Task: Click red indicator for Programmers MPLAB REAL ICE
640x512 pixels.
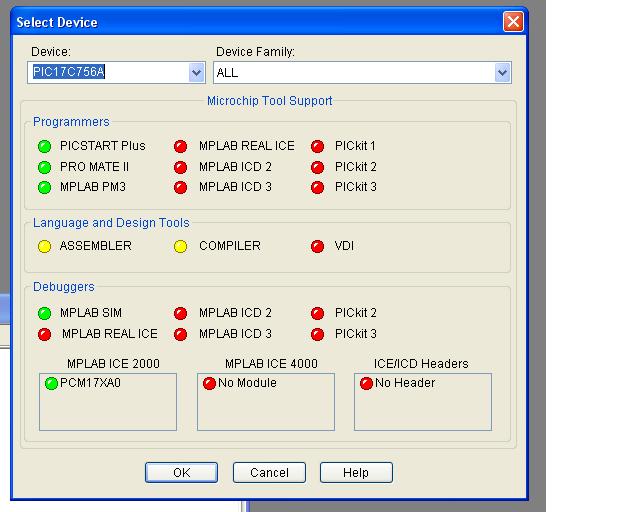Action: point(180,146)
